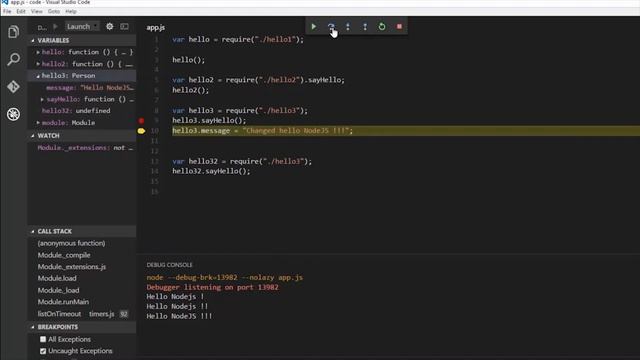Click the highlighted hello3.message code line
The height and width of the screenshot is (360, 640).
262,131
